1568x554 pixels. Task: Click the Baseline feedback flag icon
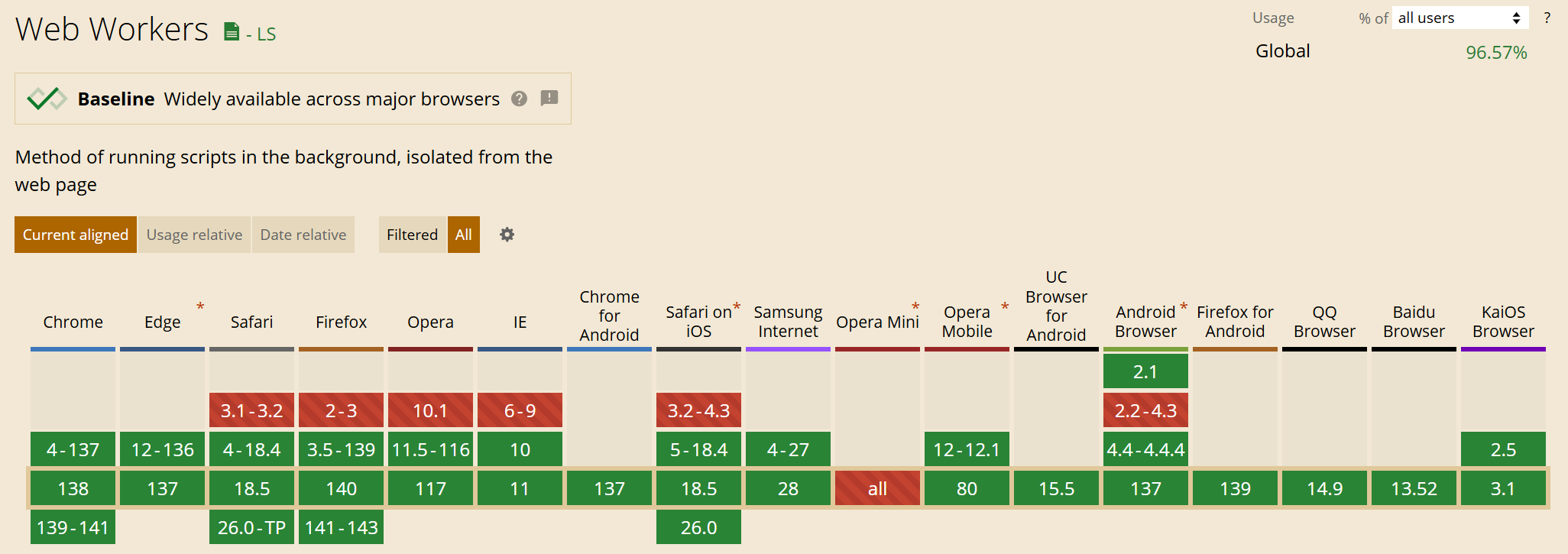pyautogui.click(x=549, y=98)
